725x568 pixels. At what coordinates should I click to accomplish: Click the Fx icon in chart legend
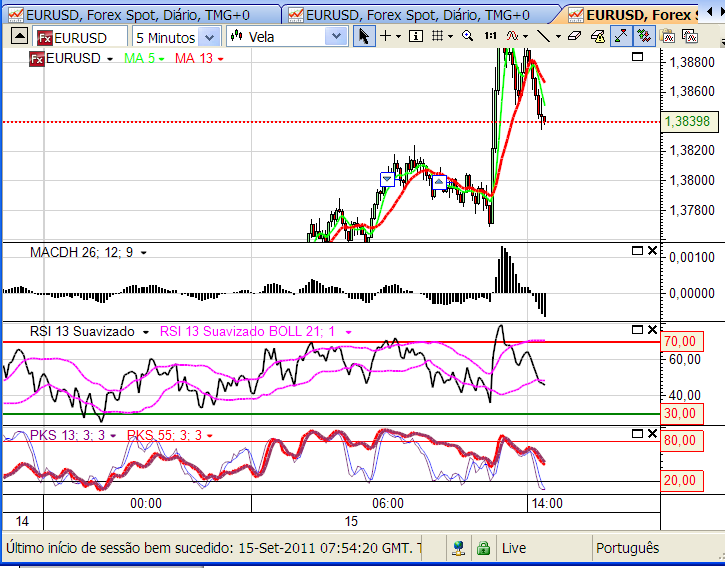point(37,59)
